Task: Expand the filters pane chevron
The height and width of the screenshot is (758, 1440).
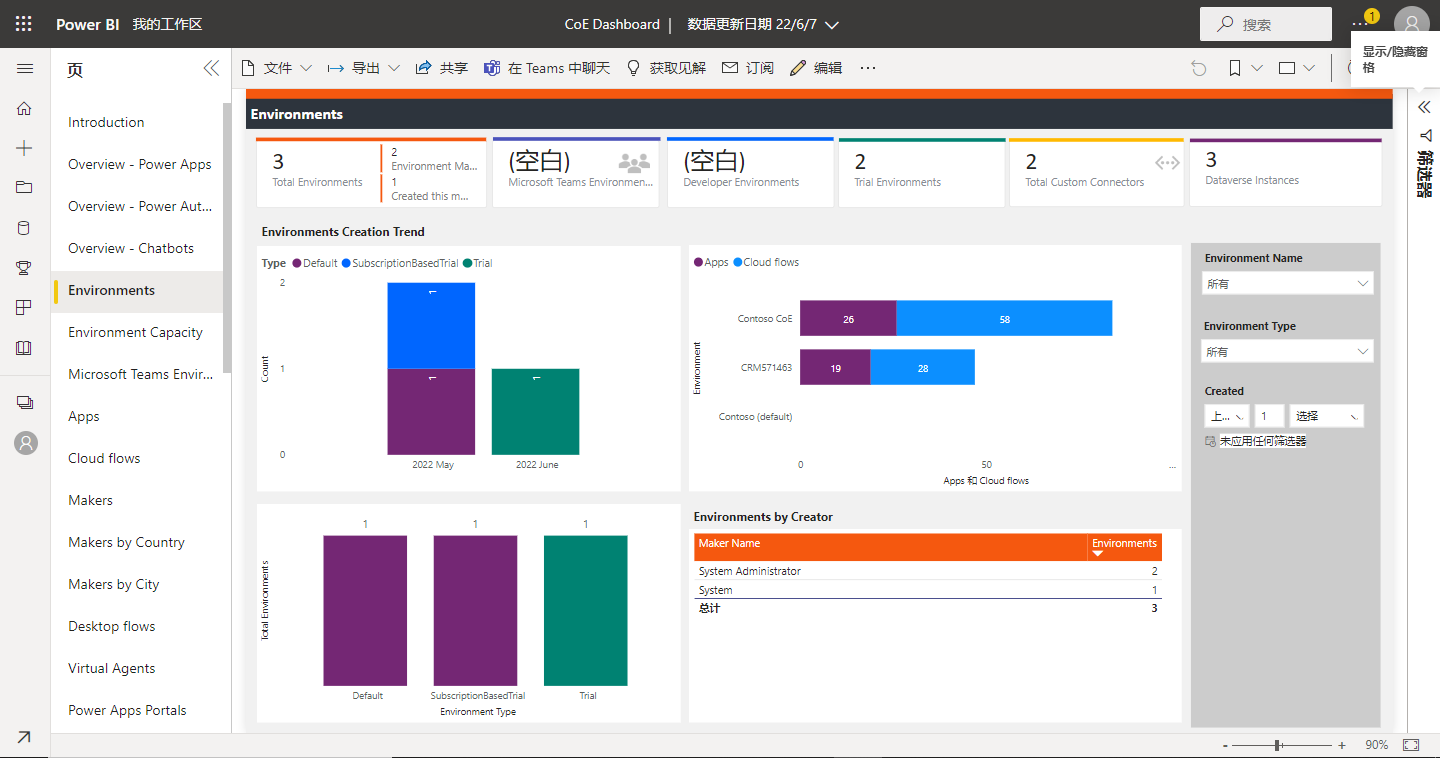Action: pos(1425,107)
